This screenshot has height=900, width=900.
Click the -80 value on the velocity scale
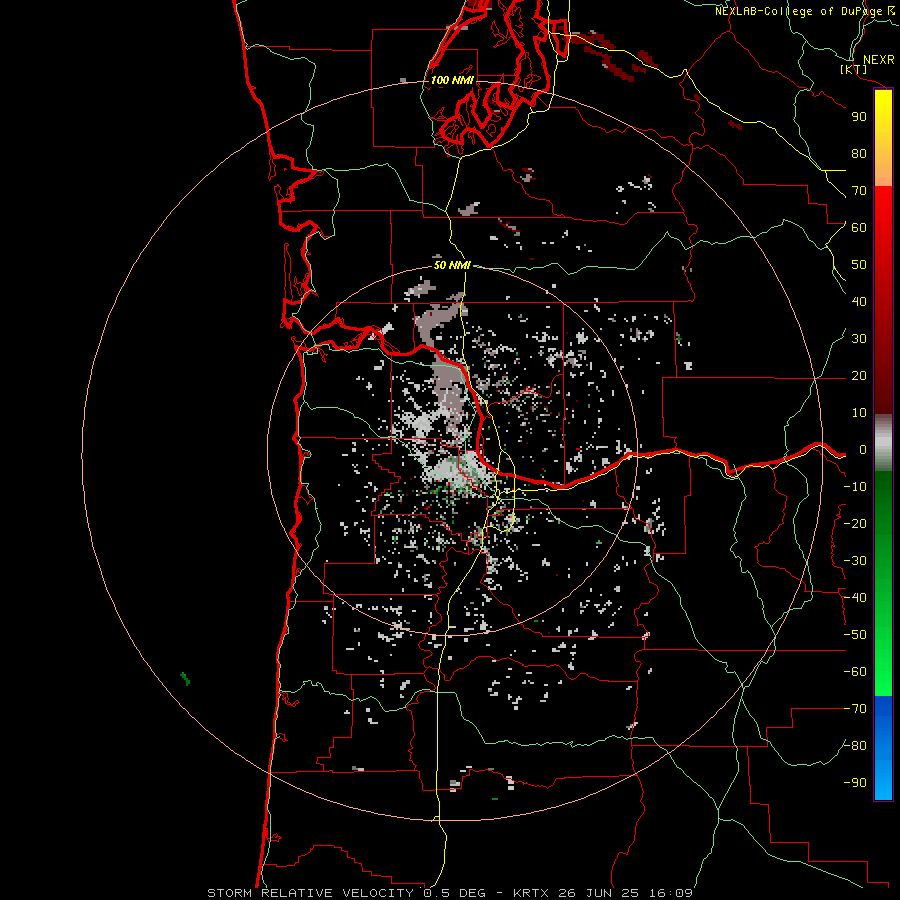855,746
